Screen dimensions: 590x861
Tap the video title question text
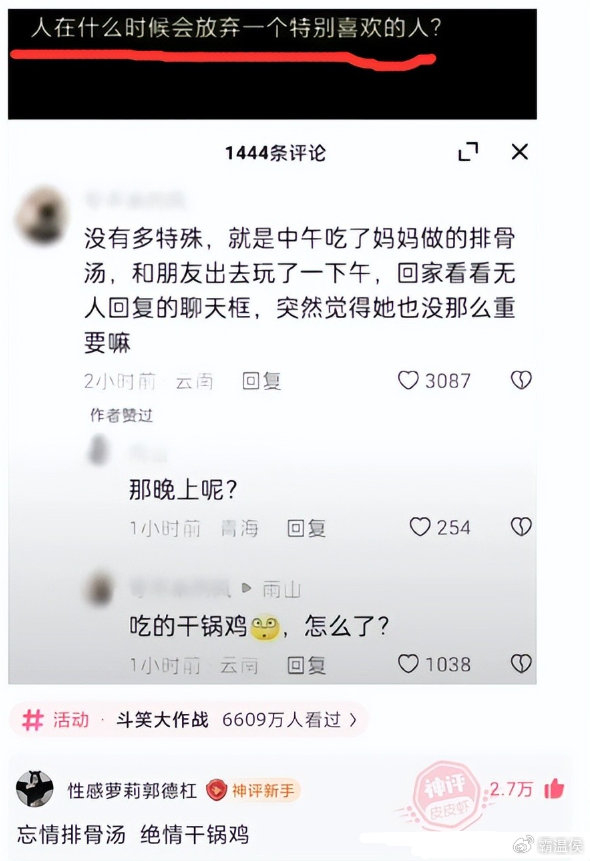click(x=236, y=27)
